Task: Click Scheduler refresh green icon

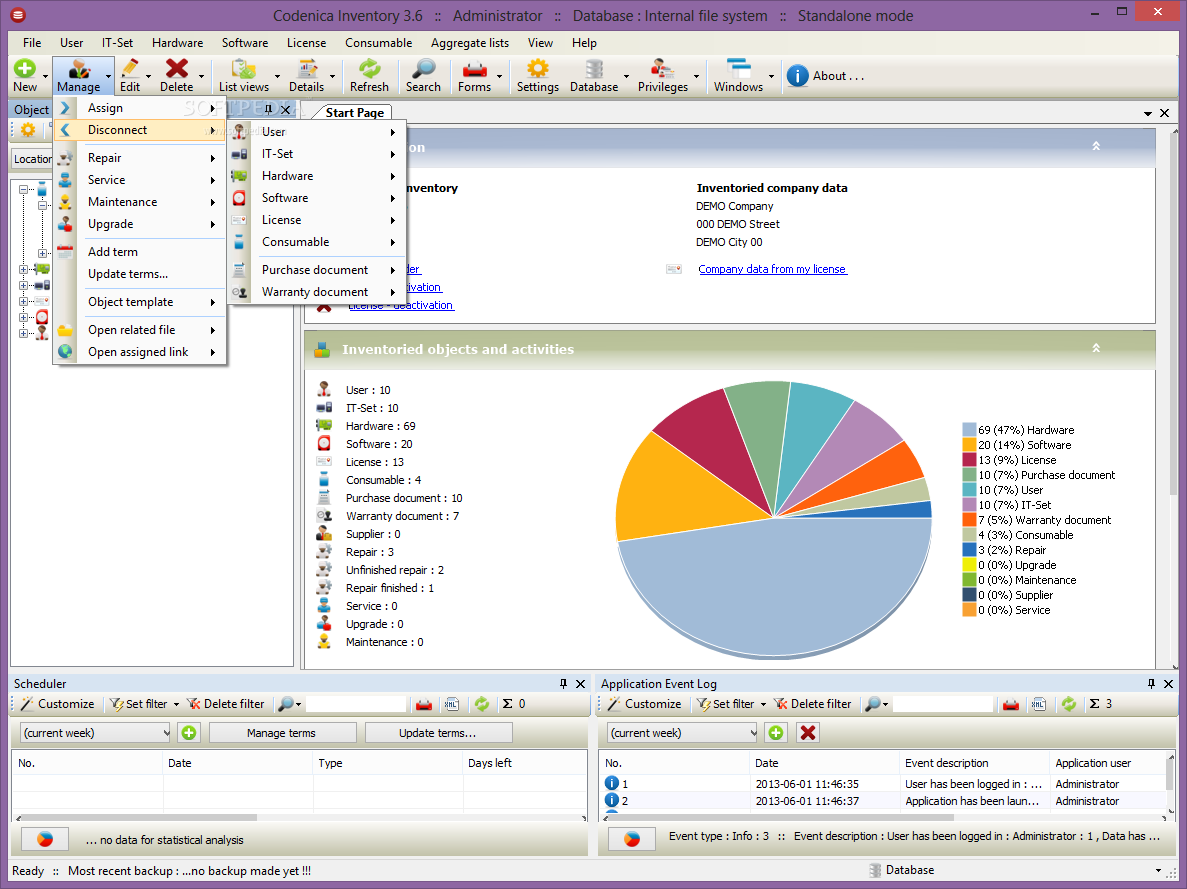Action: pyautogui.click(x=481, y=704)
